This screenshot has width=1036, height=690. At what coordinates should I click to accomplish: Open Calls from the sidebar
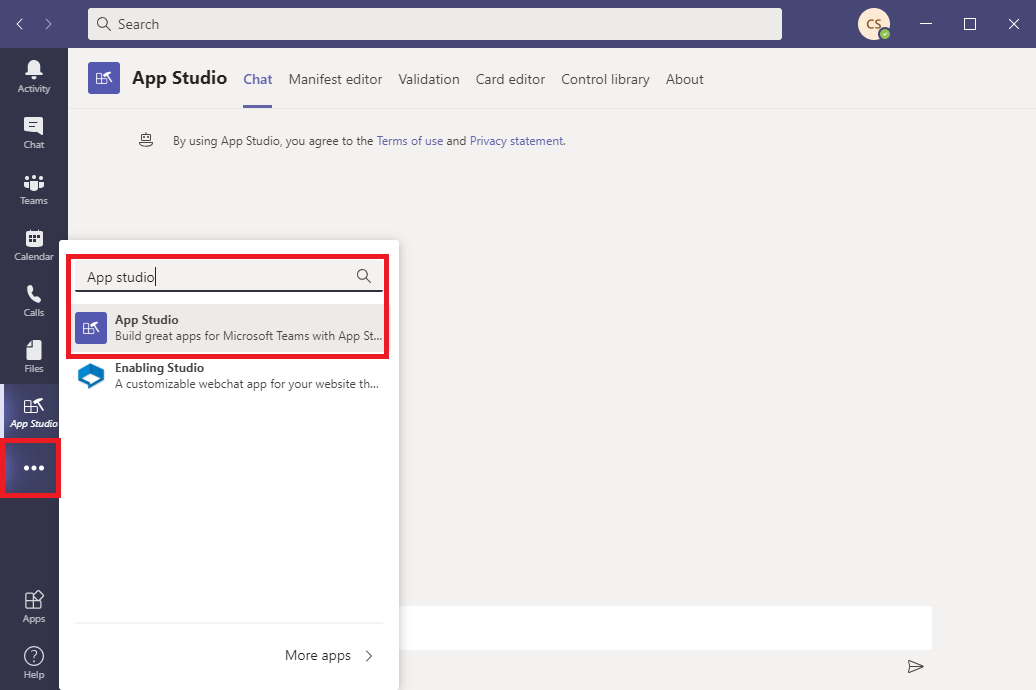pos(34,301)
